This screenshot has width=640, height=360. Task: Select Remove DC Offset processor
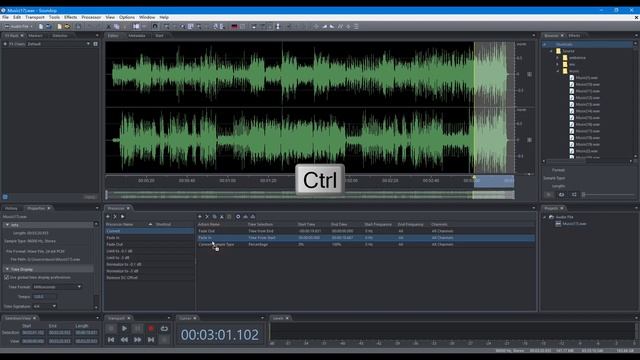click(149, 278)
